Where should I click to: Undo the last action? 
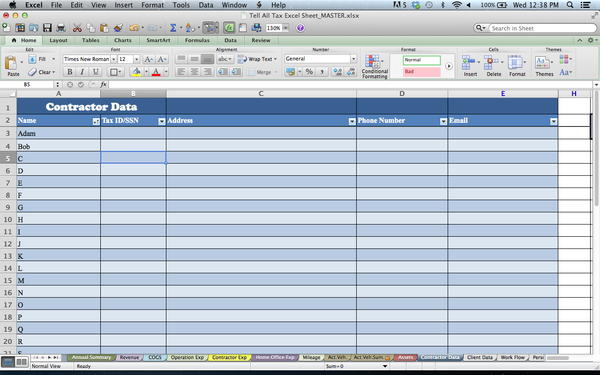coord(134,28)
